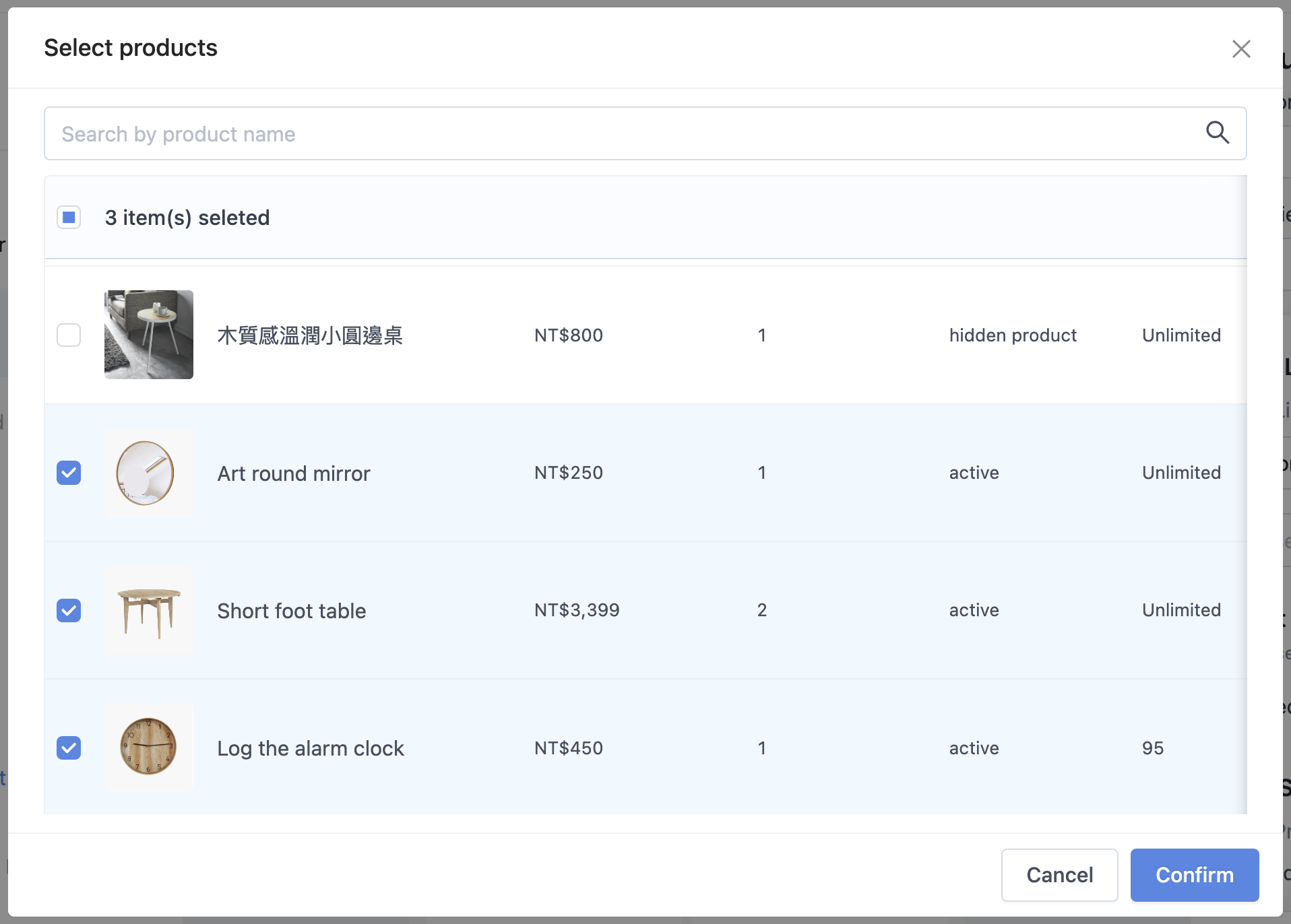The height and width of the screenshot is (924, 1291).
Task: Select the Art round mirror name
Action: coord(294,473)
